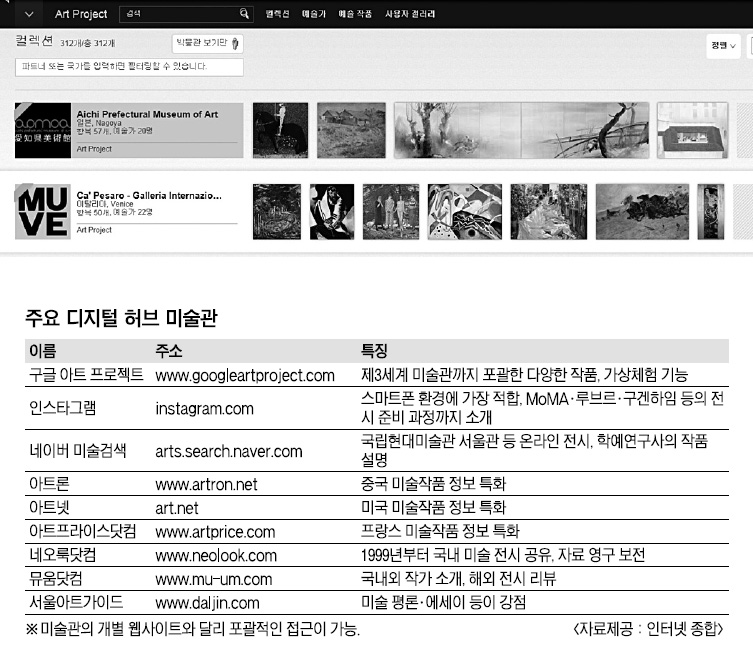753x649 pixels.
Task: Open the wide Aichi folding screen tree painting
Action: (x=522, y=130)
